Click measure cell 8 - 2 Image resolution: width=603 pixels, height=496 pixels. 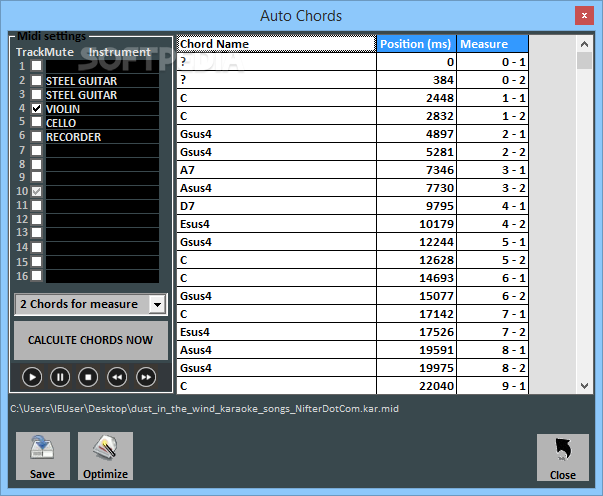[493, 368]
